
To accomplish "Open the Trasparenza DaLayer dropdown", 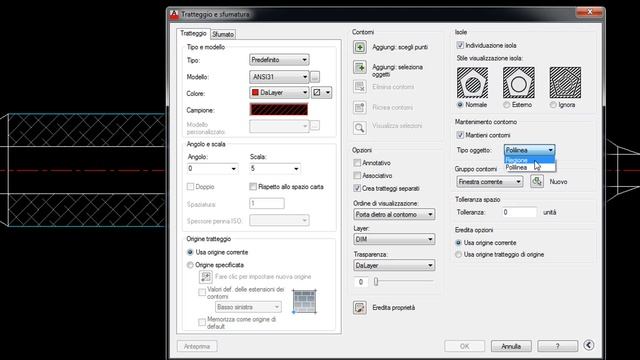I will click(394, 265).
